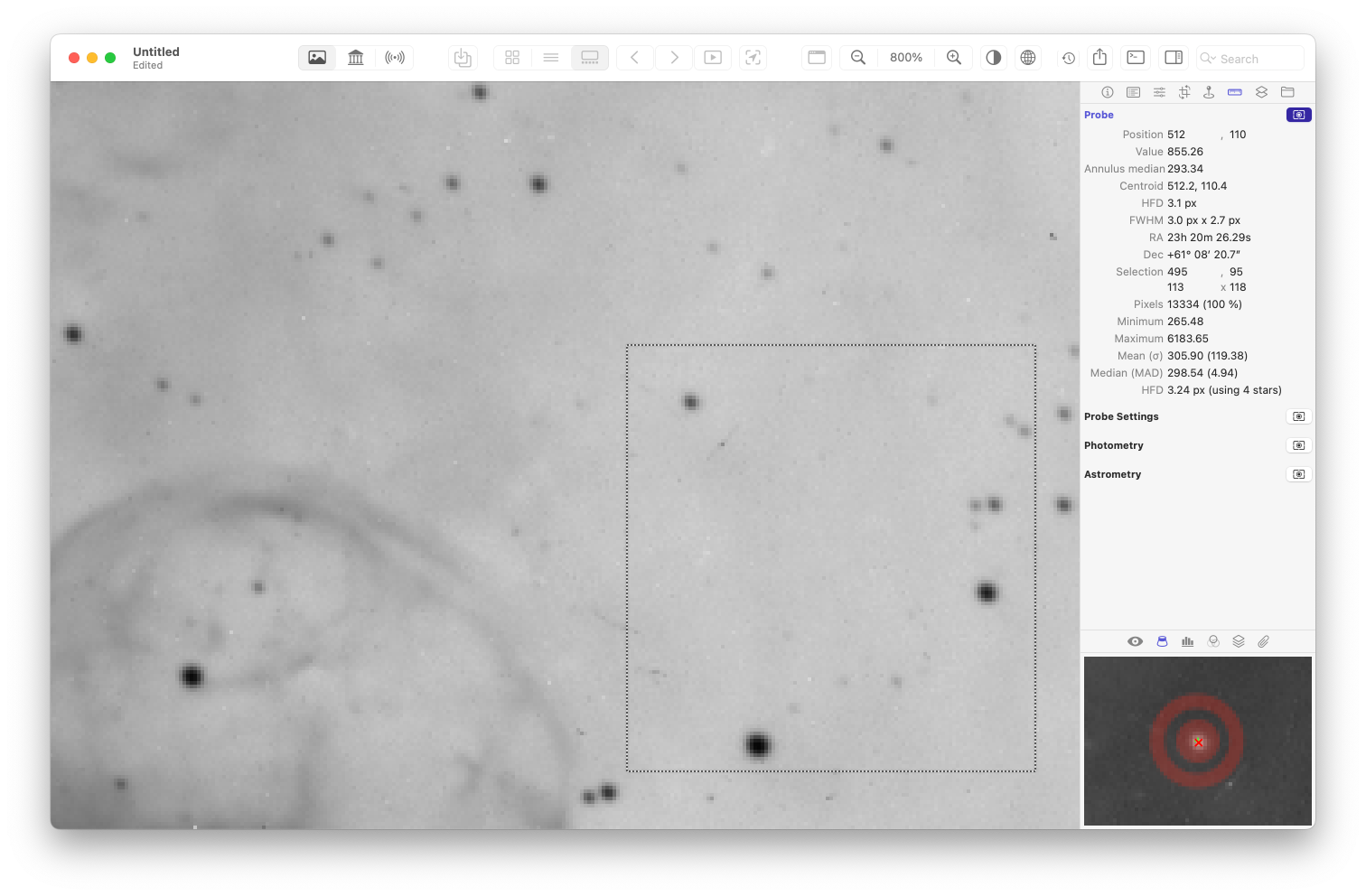The width and height of the screenshot is (1366, 896).
Task: Click the paperclip attachments icon
Action: [x=1264, y=641]
